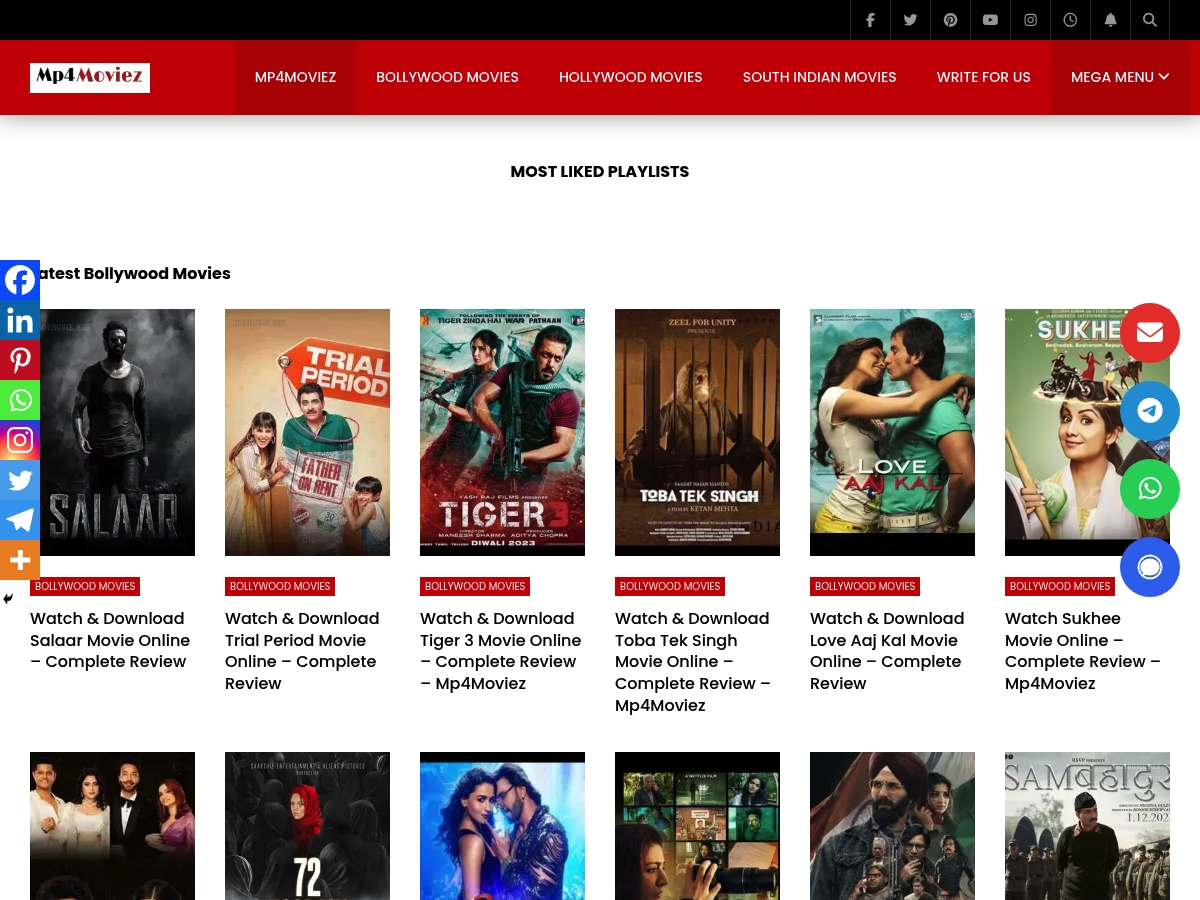Open Trial Period movie review link

(x=302, y=651)
